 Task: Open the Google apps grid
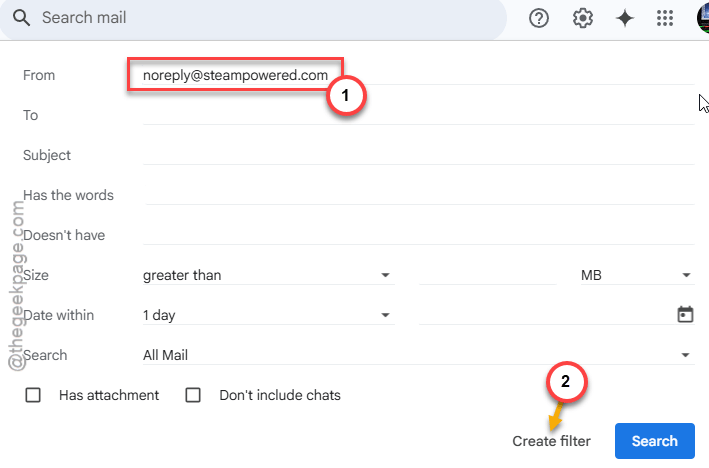click(665, 19)
